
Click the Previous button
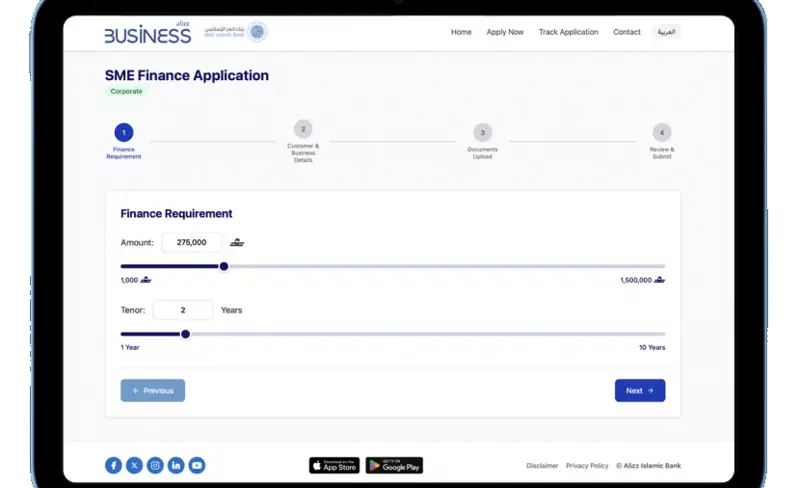pos(153,391)
